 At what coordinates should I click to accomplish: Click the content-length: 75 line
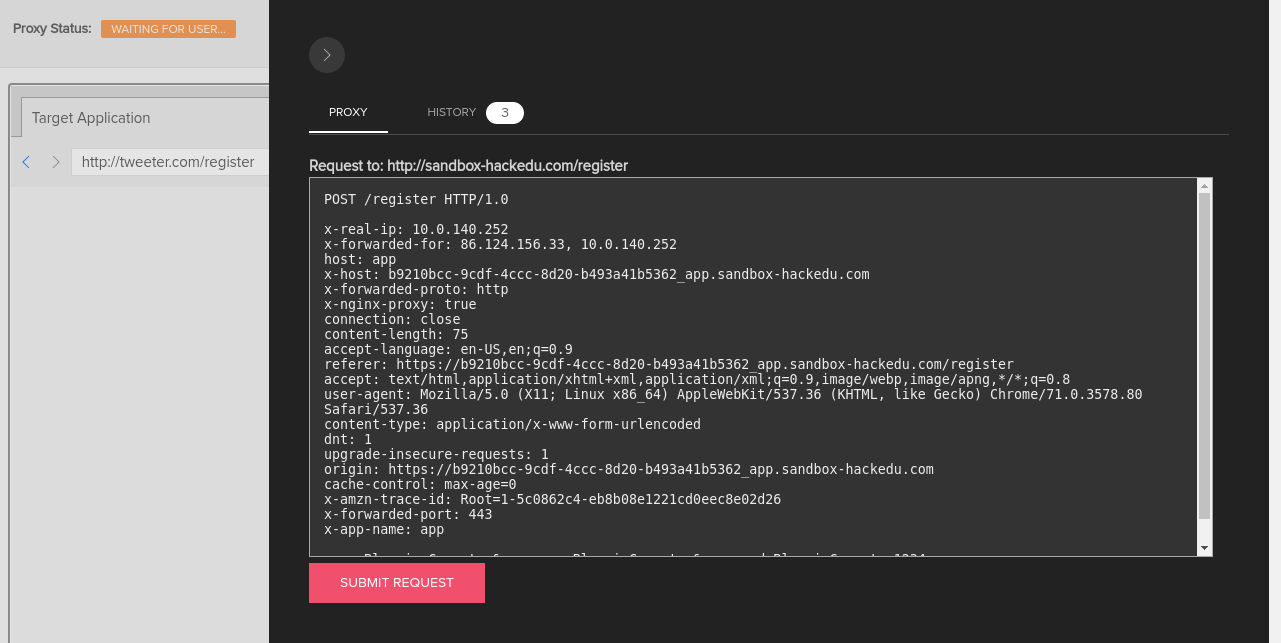(x=396, y=335)
